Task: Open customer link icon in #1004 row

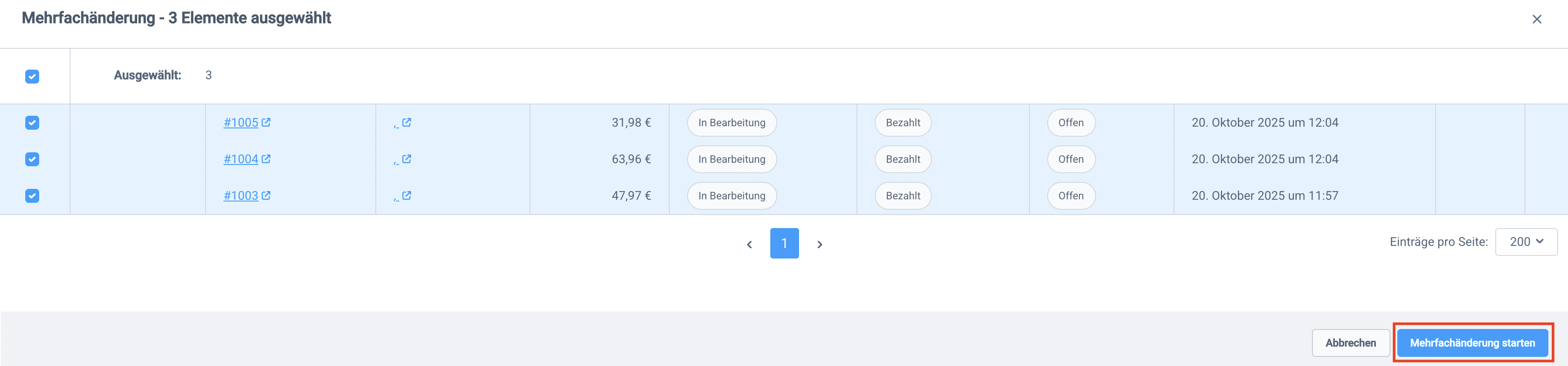Action: 407,159
